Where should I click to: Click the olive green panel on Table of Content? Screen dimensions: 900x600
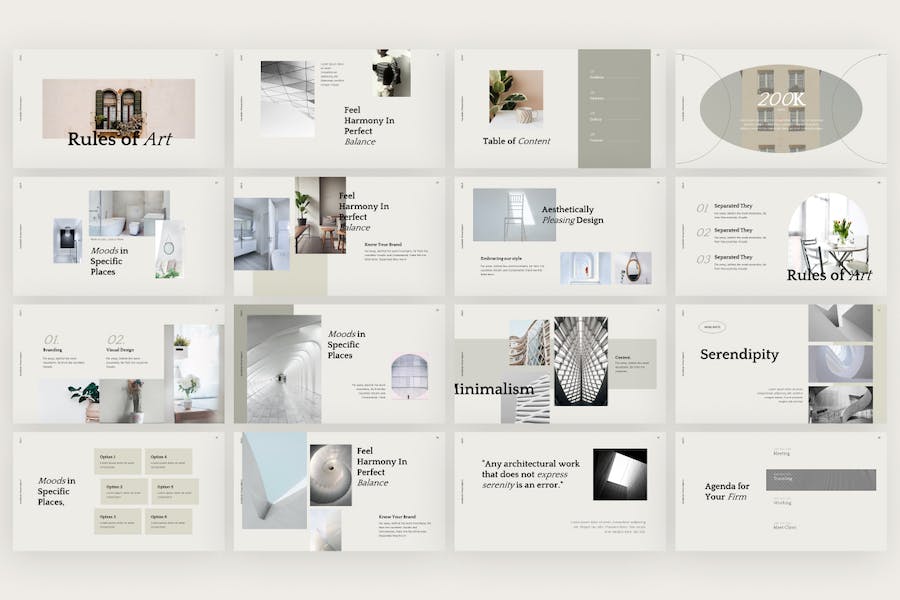point(614,109)
